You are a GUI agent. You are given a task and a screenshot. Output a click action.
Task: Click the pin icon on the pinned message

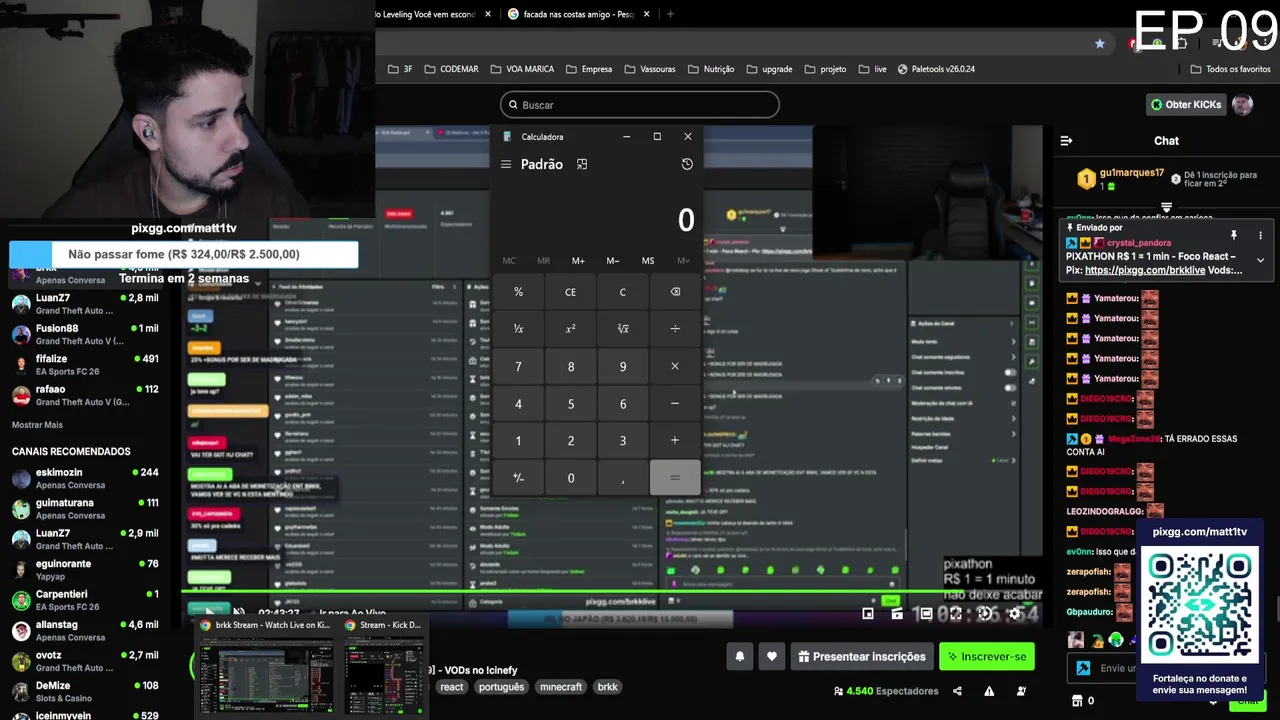[1234, 235]
